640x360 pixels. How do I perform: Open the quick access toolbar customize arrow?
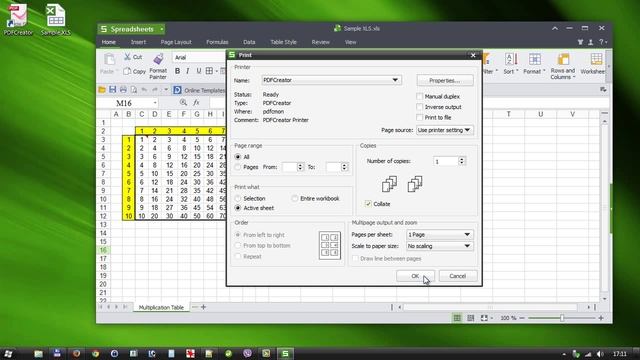tap(166, 90)
